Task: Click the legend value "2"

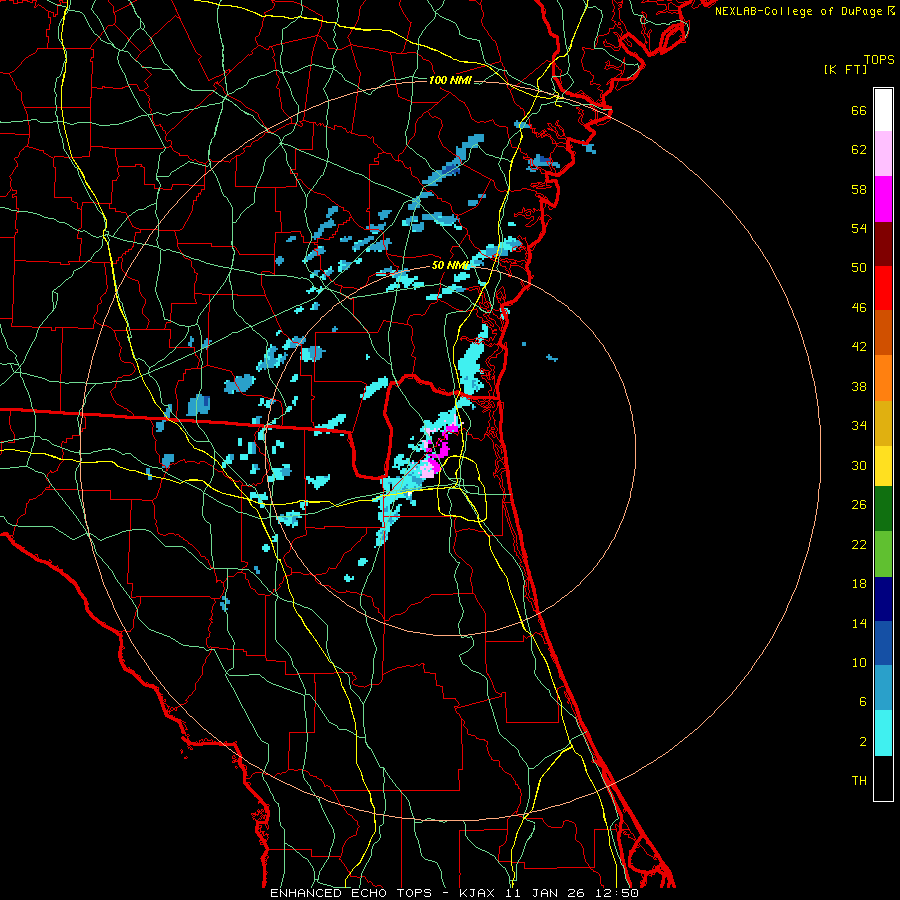Action: [863, 742]
